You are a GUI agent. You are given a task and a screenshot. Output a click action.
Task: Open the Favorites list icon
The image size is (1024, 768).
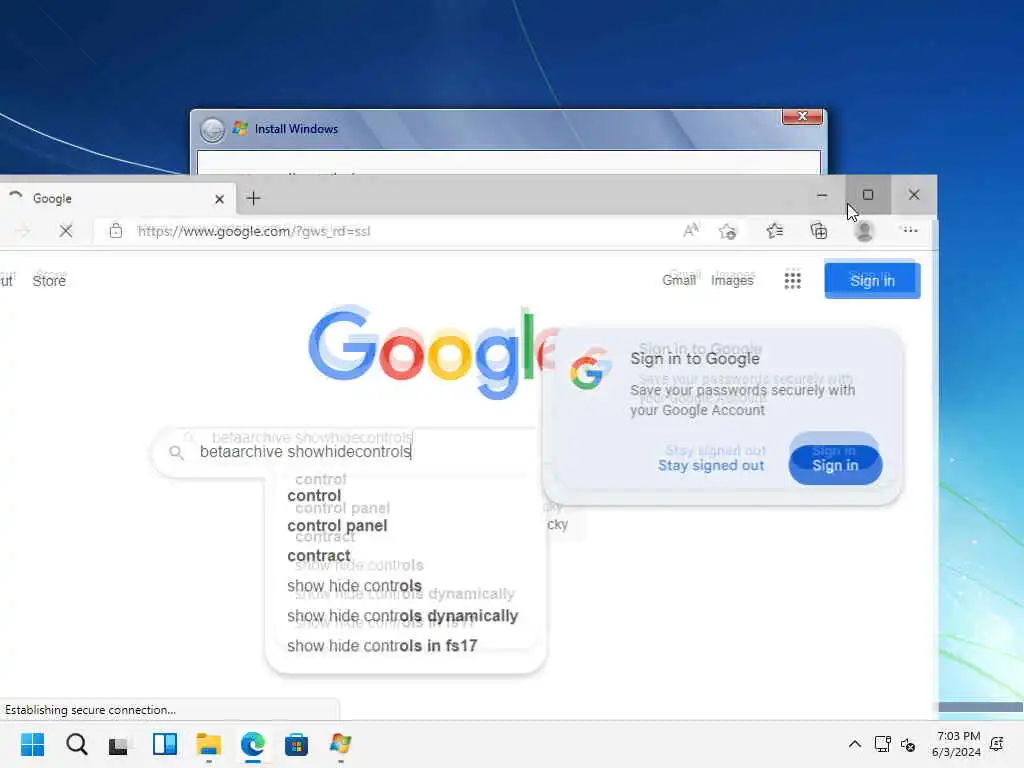pos(775,231)
